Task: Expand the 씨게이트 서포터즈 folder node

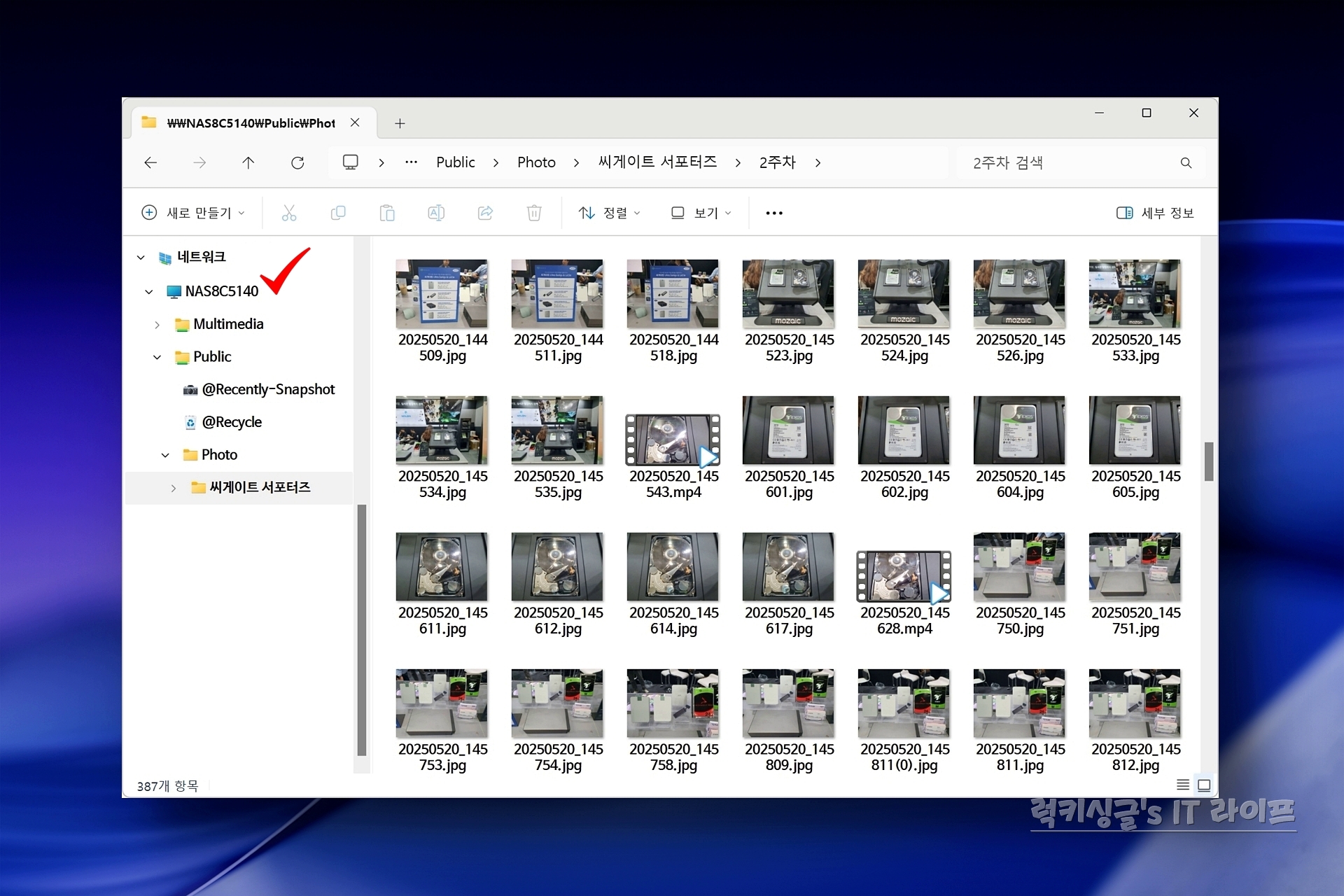Action: pyautogui.click(x=174, y=488)
